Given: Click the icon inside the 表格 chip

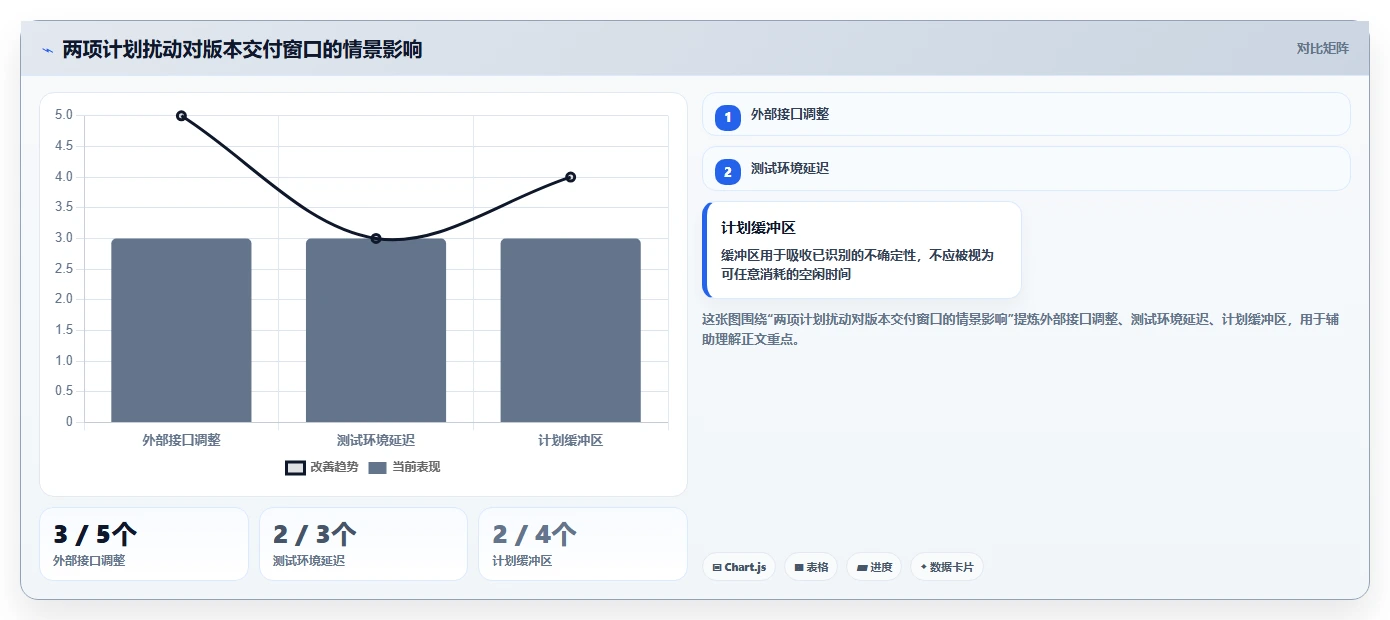Looking at the screenshot, I should 799,568.
